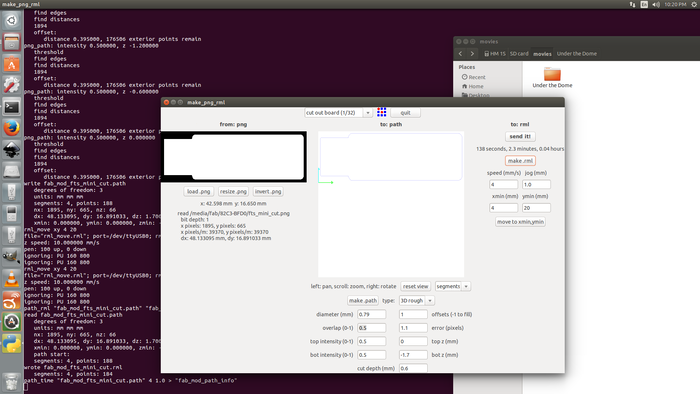Click the '138 seconds, 2.3 minutes' time estimate

(520, 149)
